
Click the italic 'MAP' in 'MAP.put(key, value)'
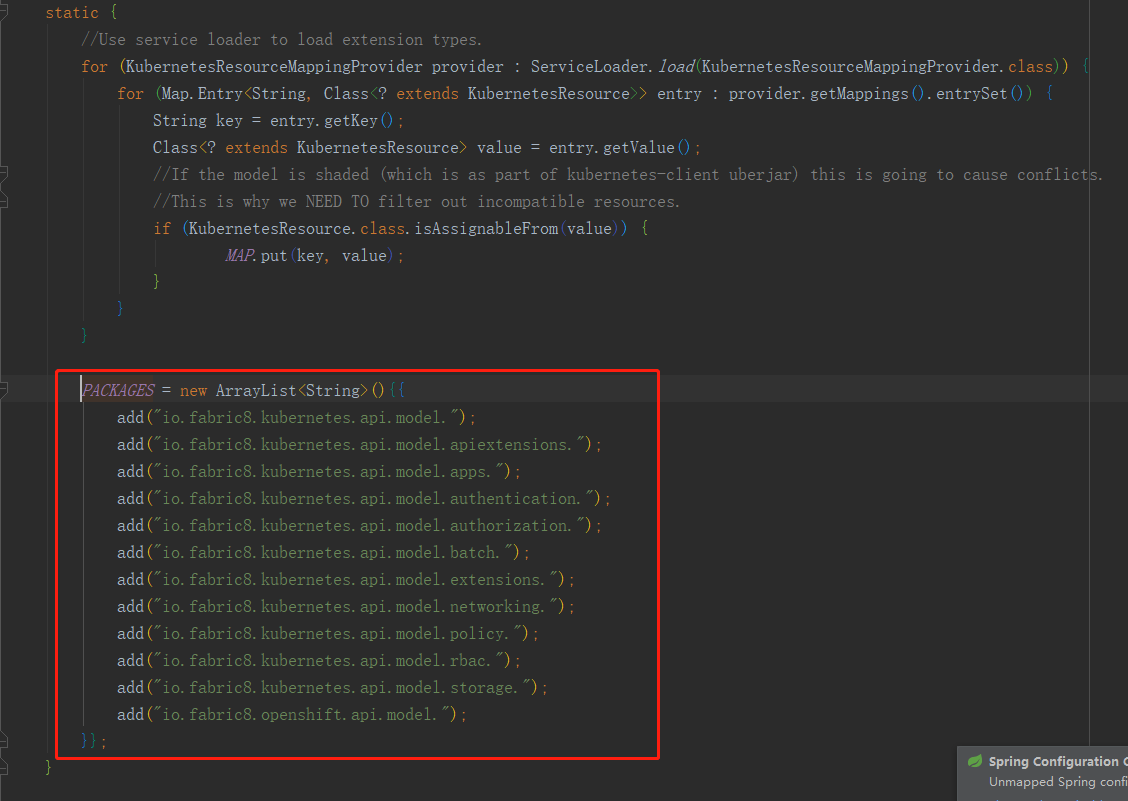240,255
